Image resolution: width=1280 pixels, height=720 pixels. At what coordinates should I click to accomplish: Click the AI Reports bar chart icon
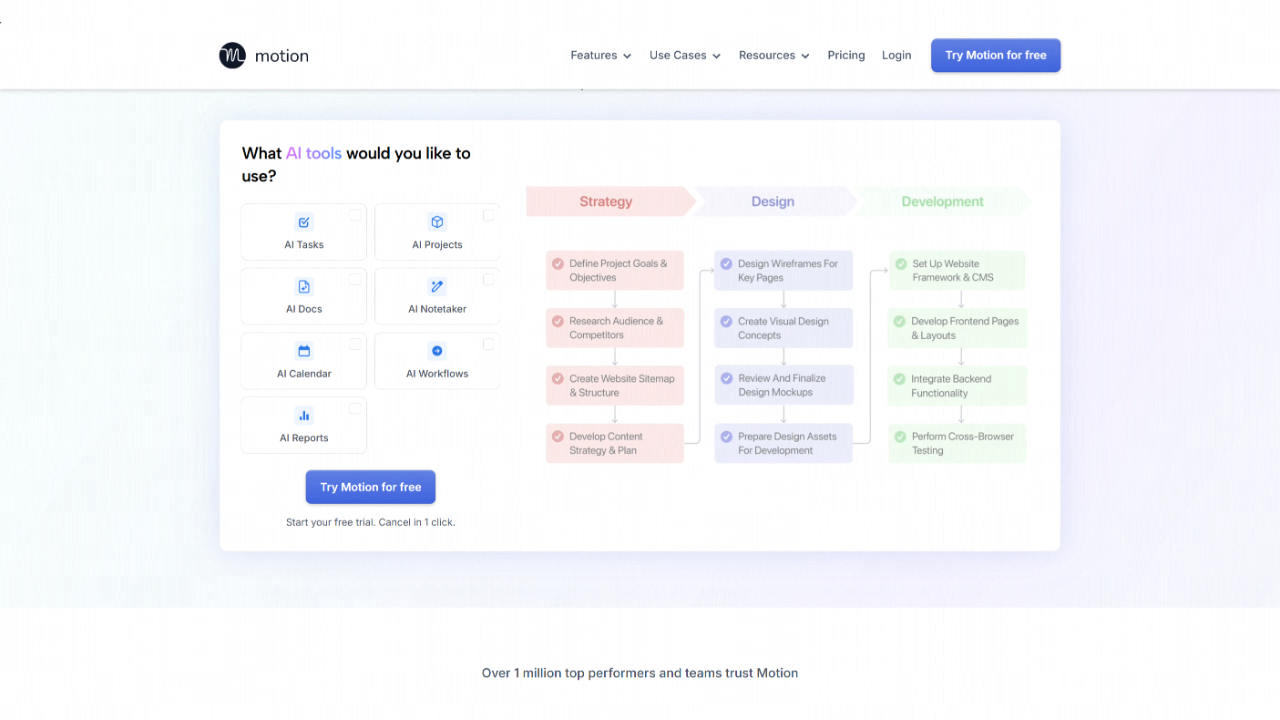point(304,415)
